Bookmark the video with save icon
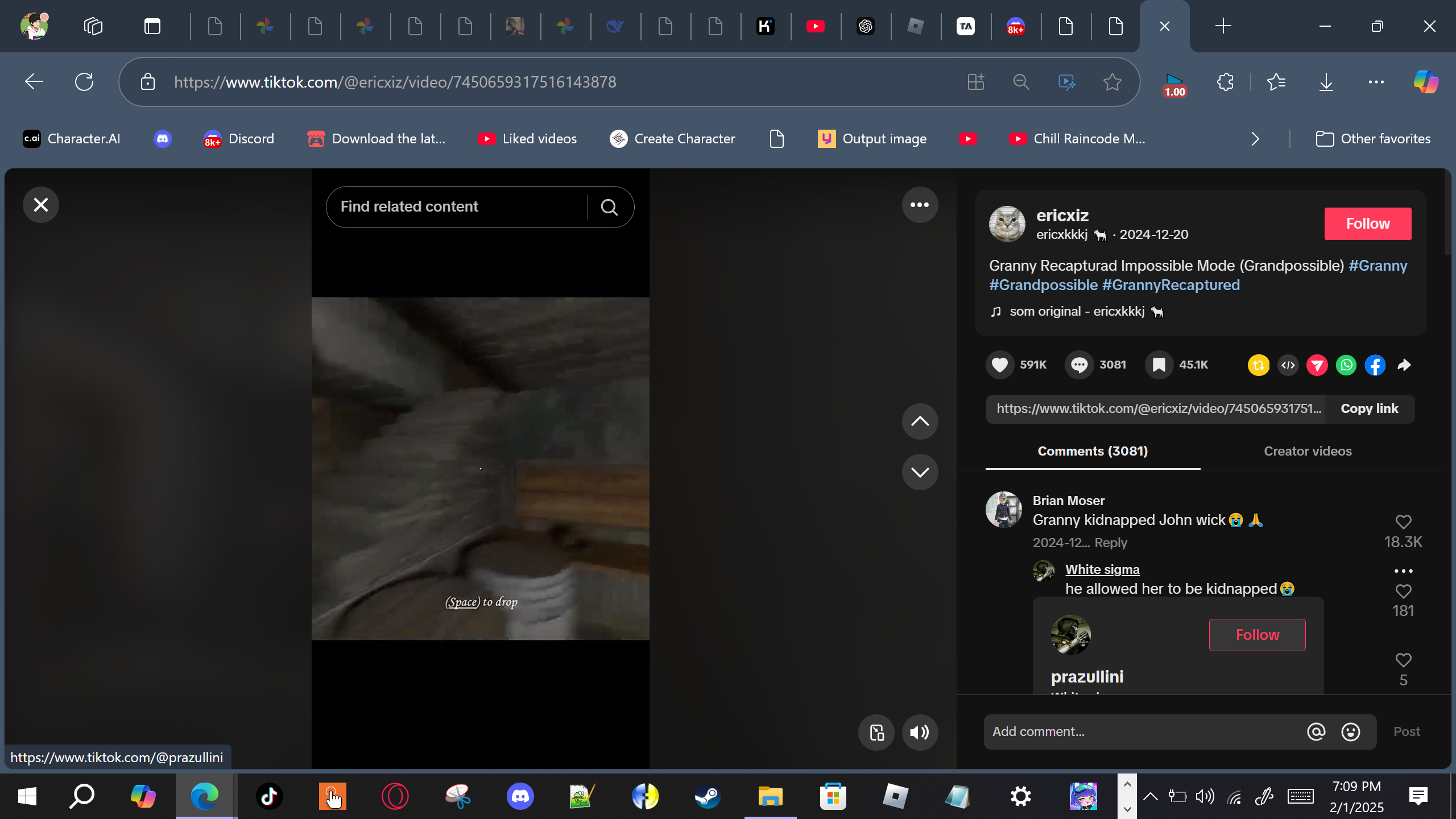The width and height of the screenshot is (1456, 819). (x=1159, y=365)
